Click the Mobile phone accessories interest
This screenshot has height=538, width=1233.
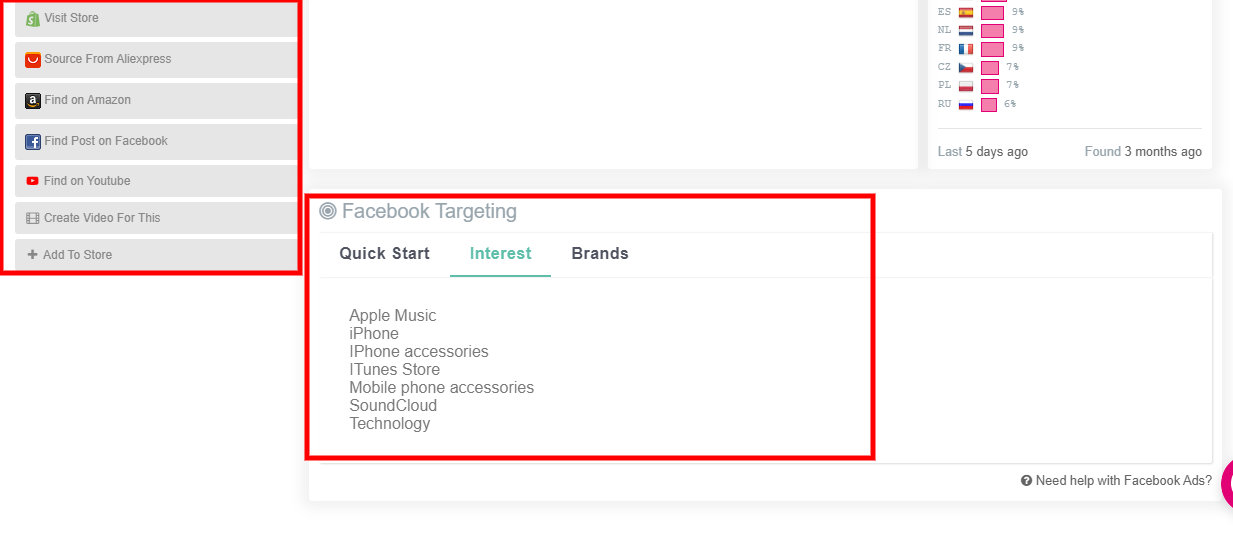coord(441,388)
